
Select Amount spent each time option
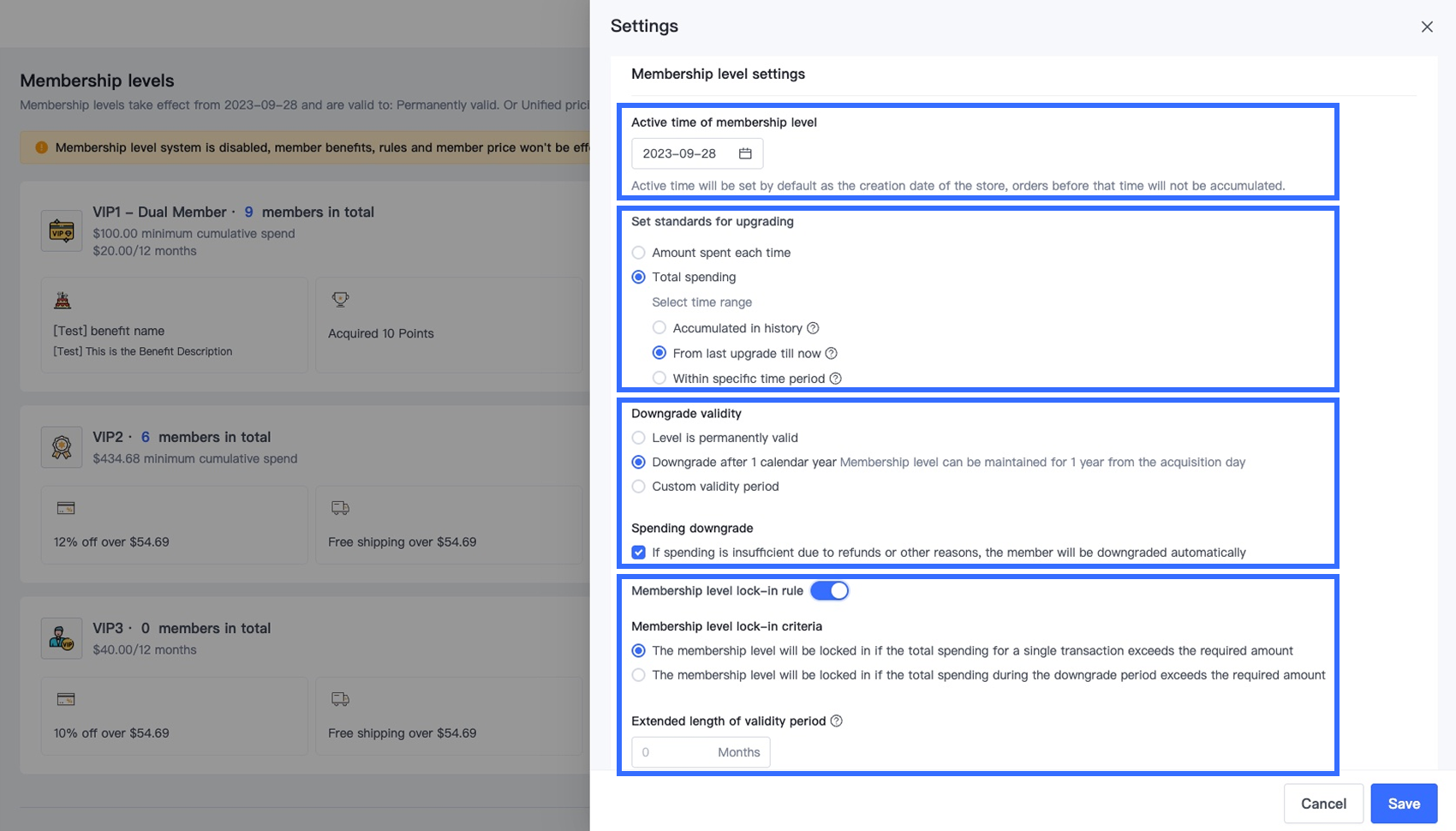tap(639, 253)
